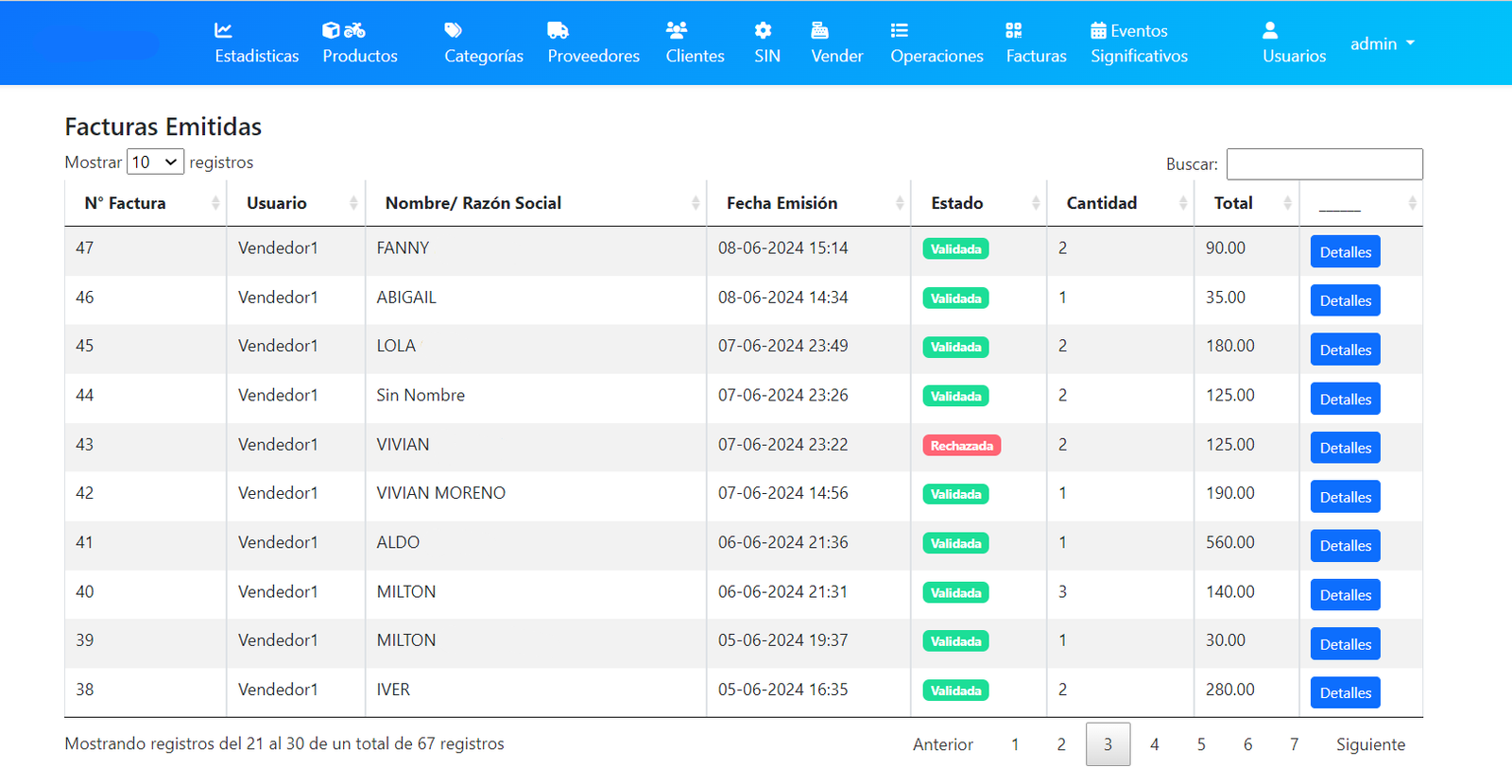This screenshot has height=784, width=1512.
Task: Click the Usuarios person icon
Action: (x=1270, y=30)
